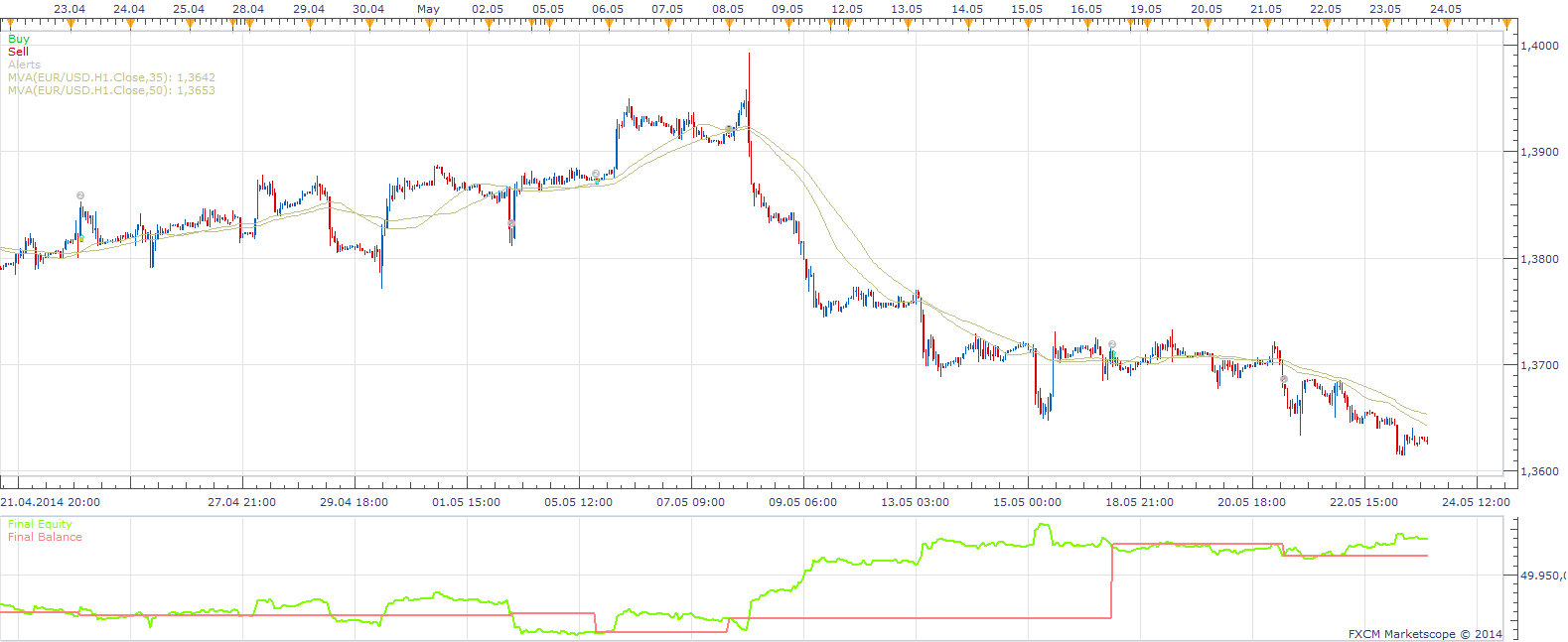
Task: Click the 20.05 date label on top axis
Action: click(x=1207, y=9)
